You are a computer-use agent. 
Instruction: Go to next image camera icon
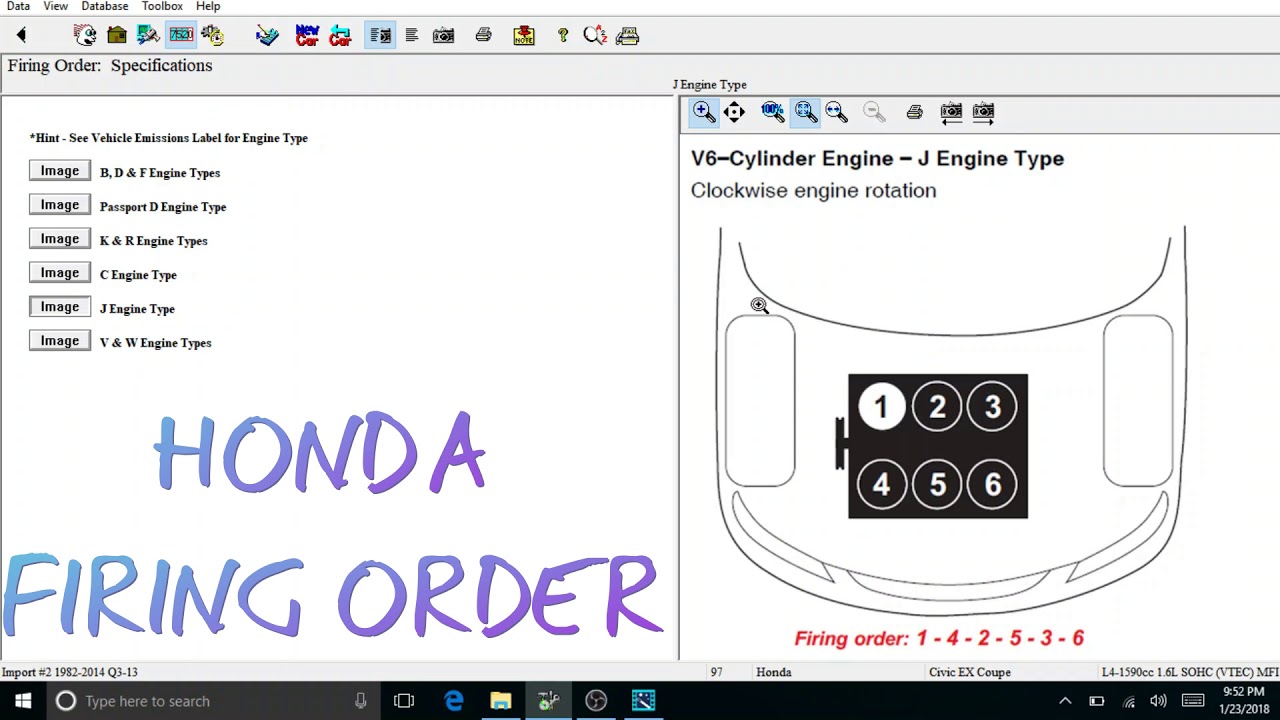pos(983,112)
